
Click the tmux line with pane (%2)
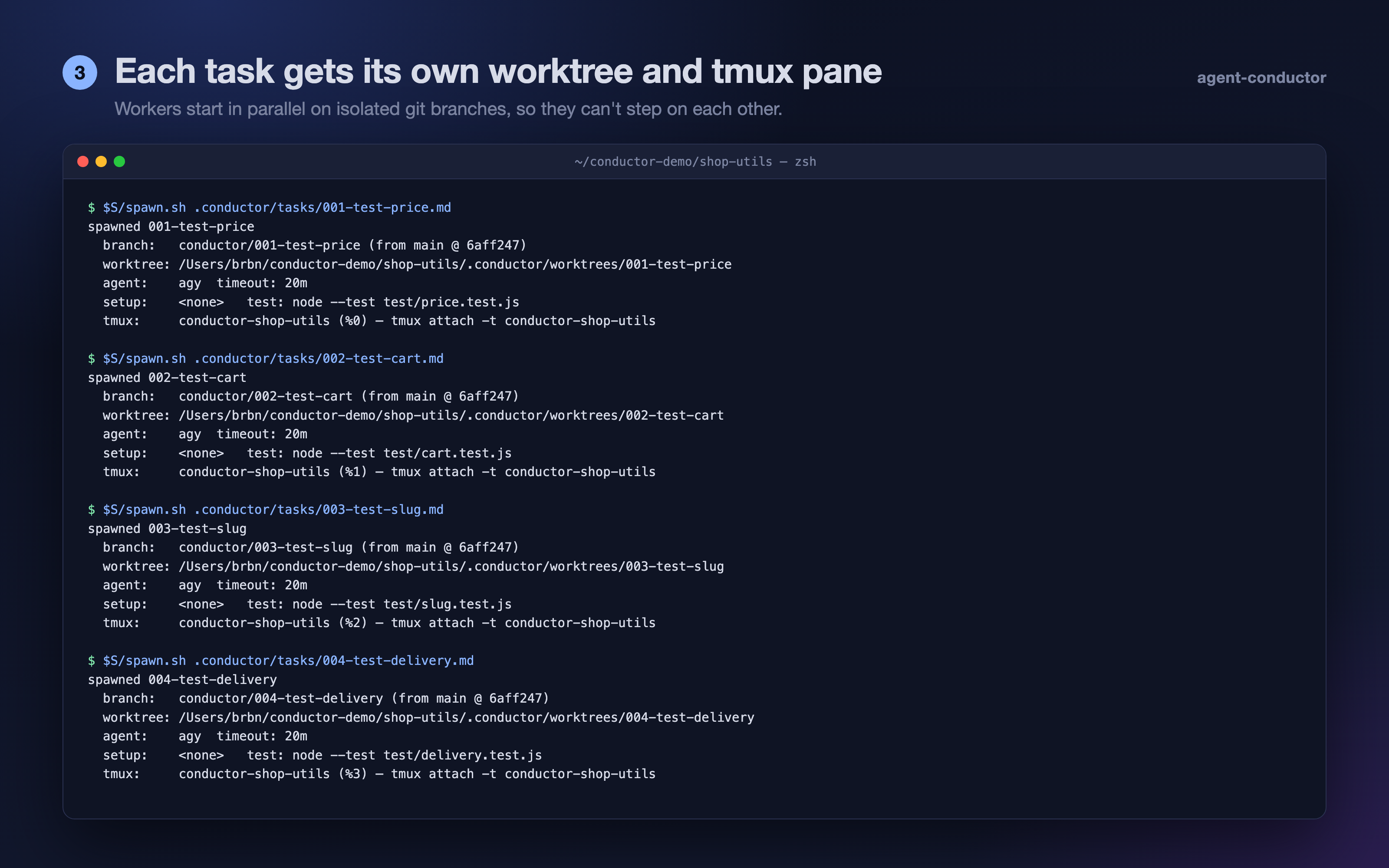tap(379, 623)
